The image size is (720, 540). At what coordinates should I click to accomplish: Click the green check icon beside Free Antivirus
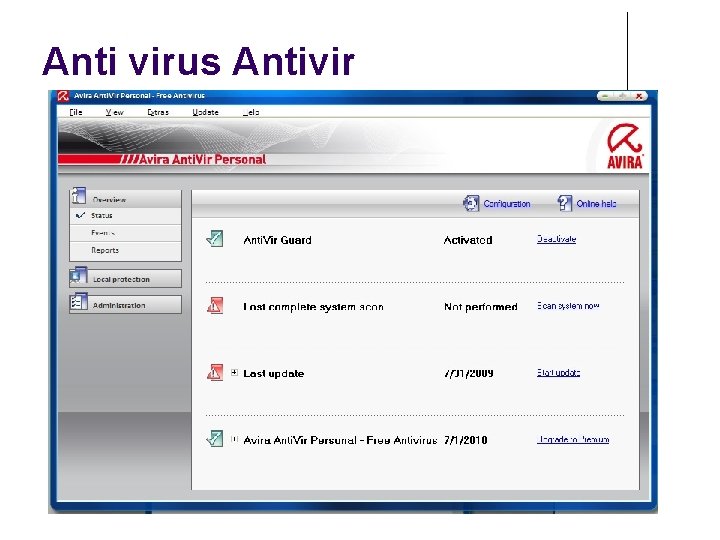click(215, 439)
